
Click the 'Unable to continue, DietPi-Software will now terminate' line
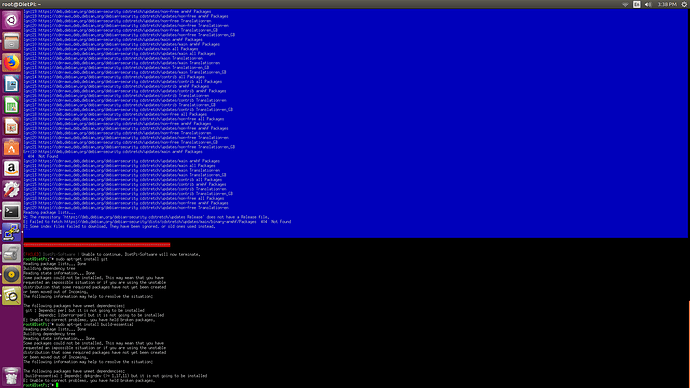tap(112, 254)
